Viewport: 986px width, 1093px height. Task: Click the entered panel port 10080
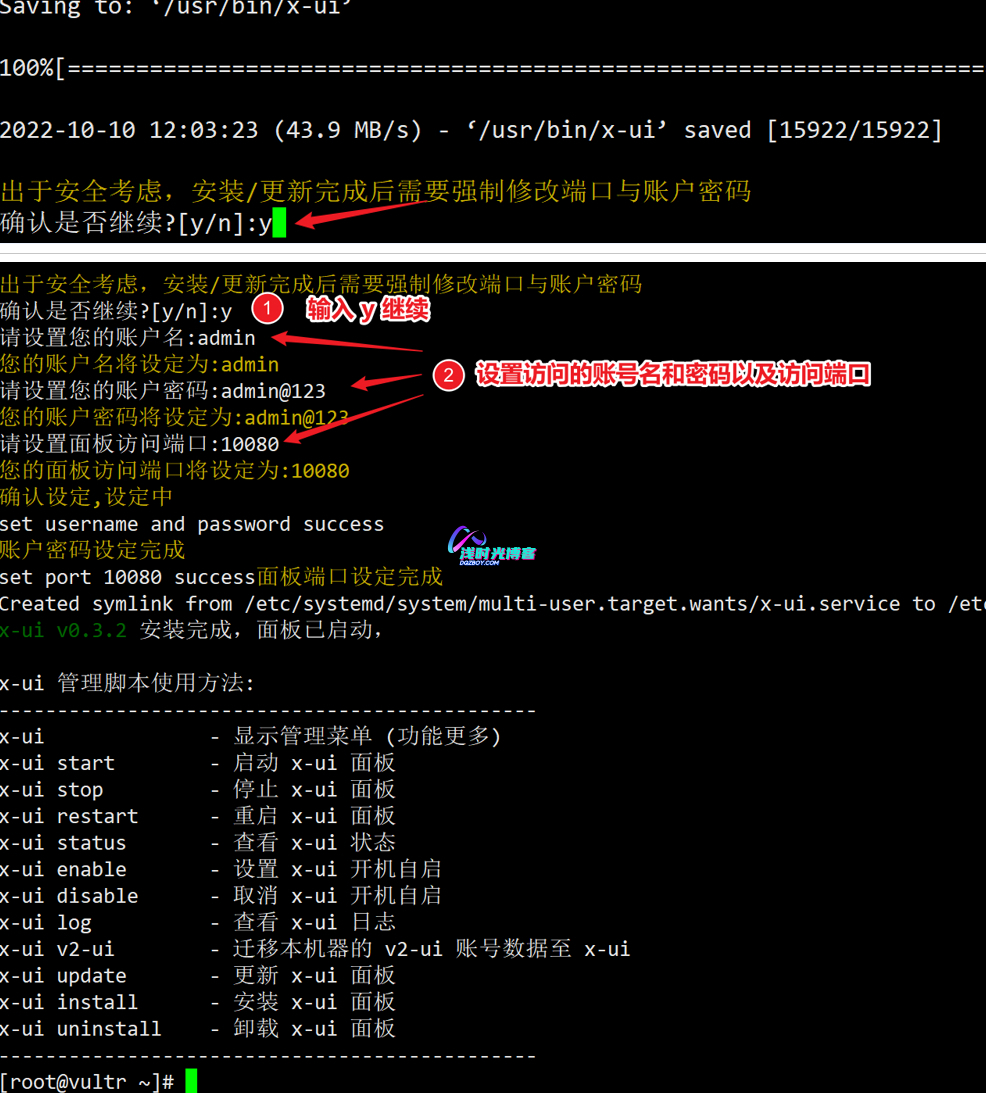[249, 444]
